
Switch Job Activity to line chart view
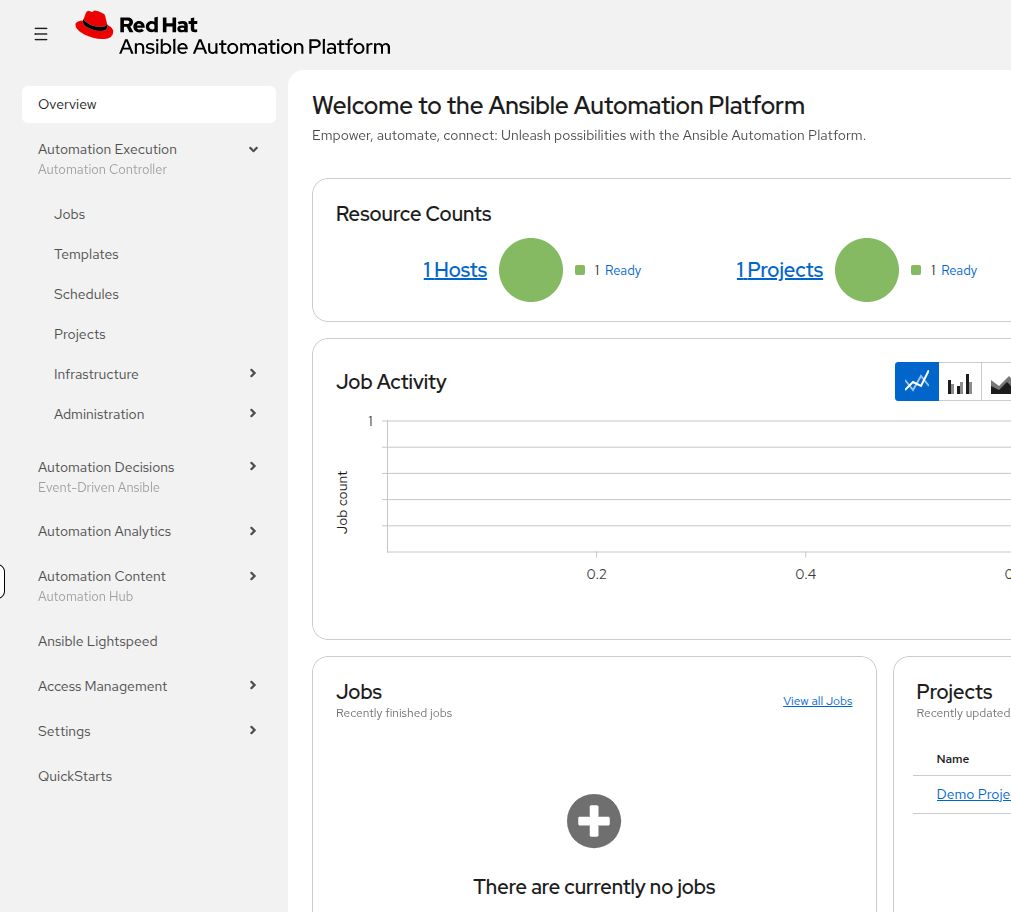pyautogui.click(x=916, y=382)
